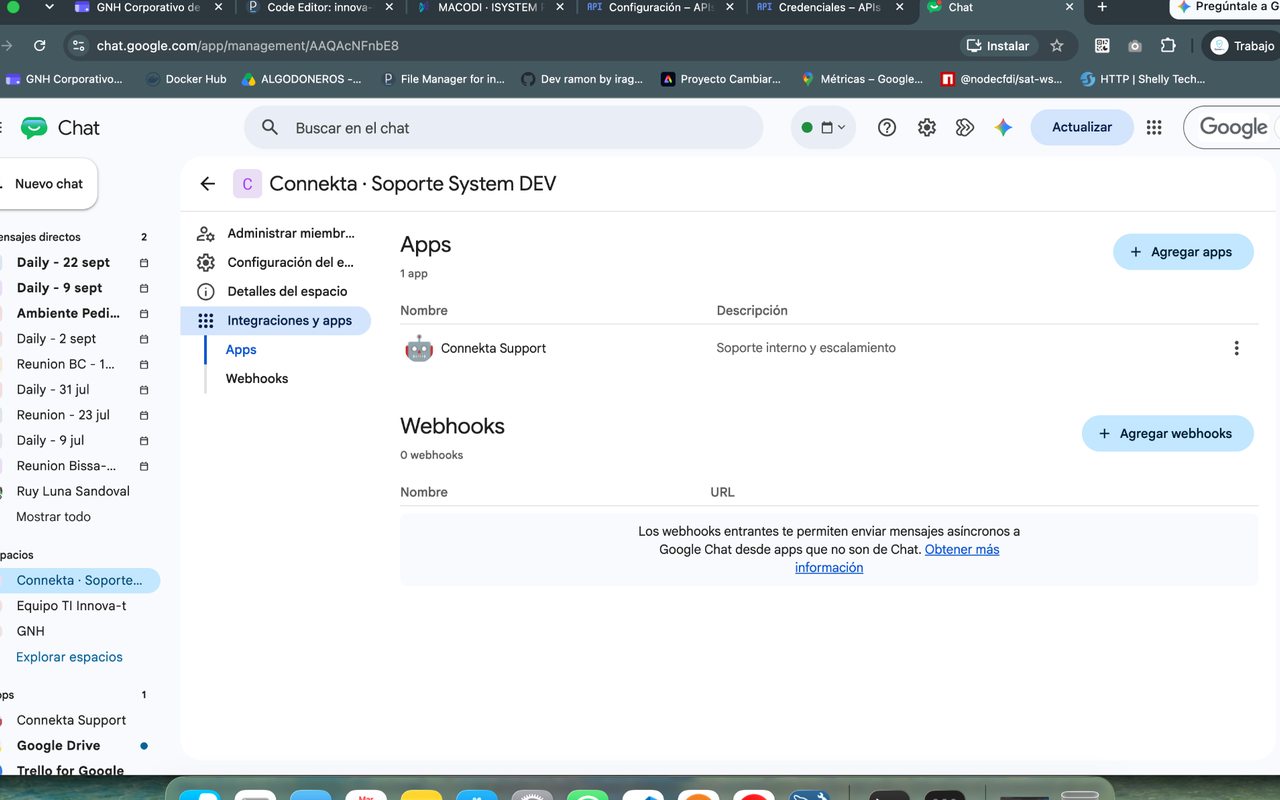Click Nuevo chat button
The width and height of the screenshot is (1280, 800).
(48, 184)
